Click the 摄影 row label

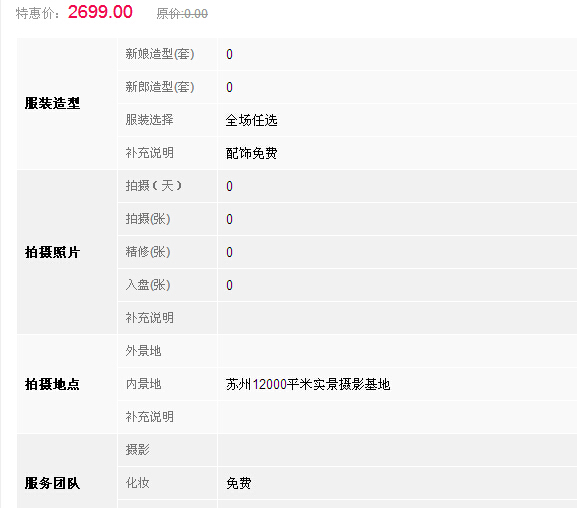(138, 449)
